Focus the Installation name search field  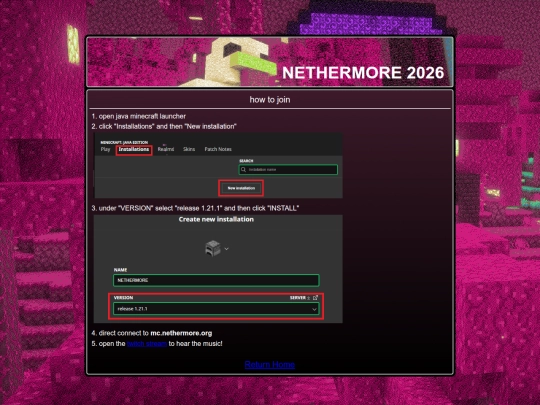[288, 169]
